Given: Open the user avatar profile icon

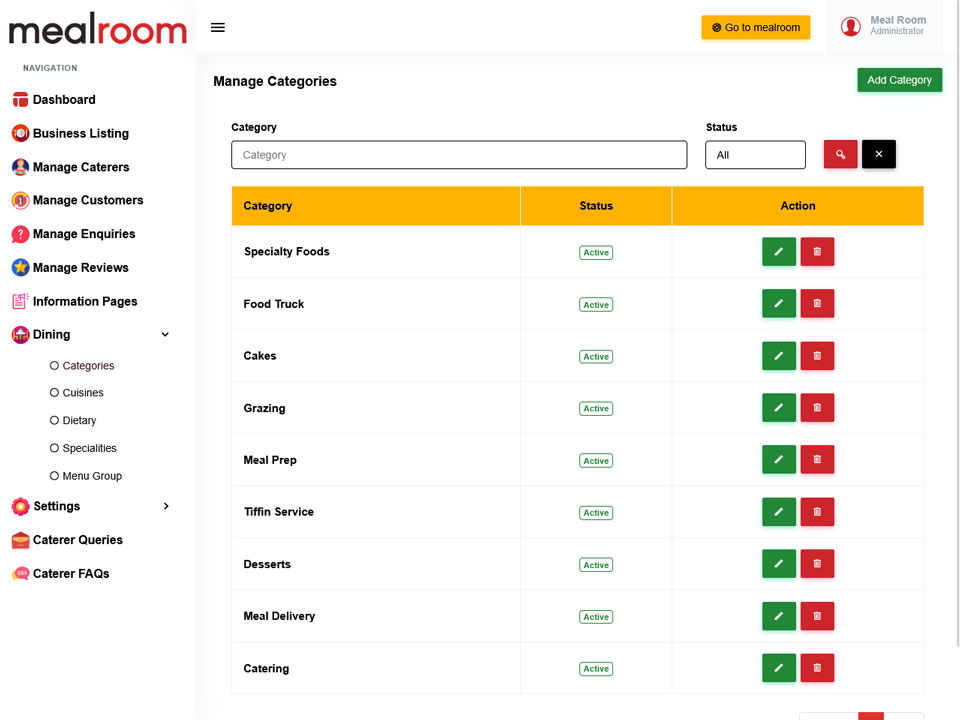Looking at the screenshot, I should [x=850, y=26].
